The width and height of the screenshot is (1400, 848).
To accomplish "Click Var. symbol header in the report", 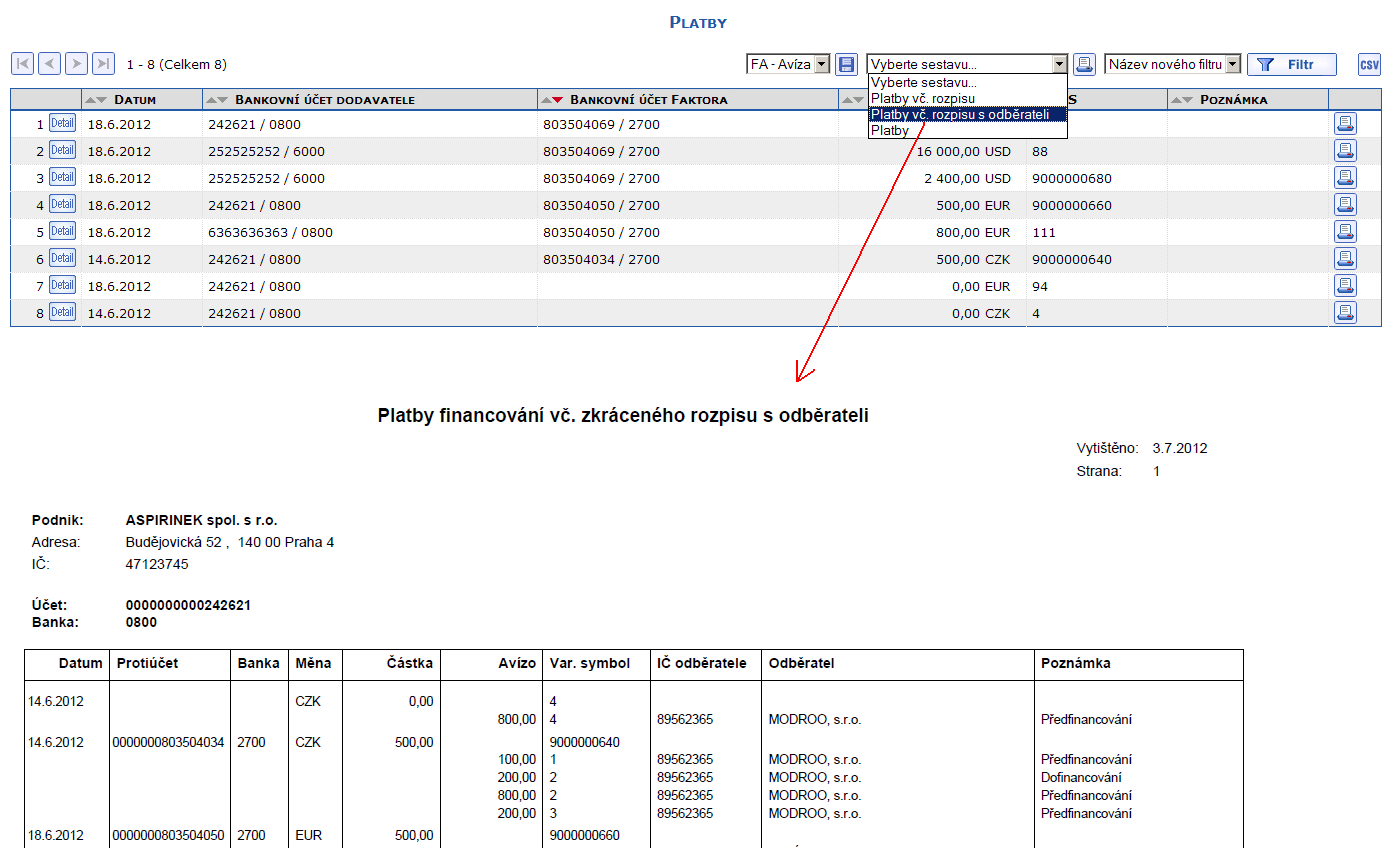I will (590, 663).
